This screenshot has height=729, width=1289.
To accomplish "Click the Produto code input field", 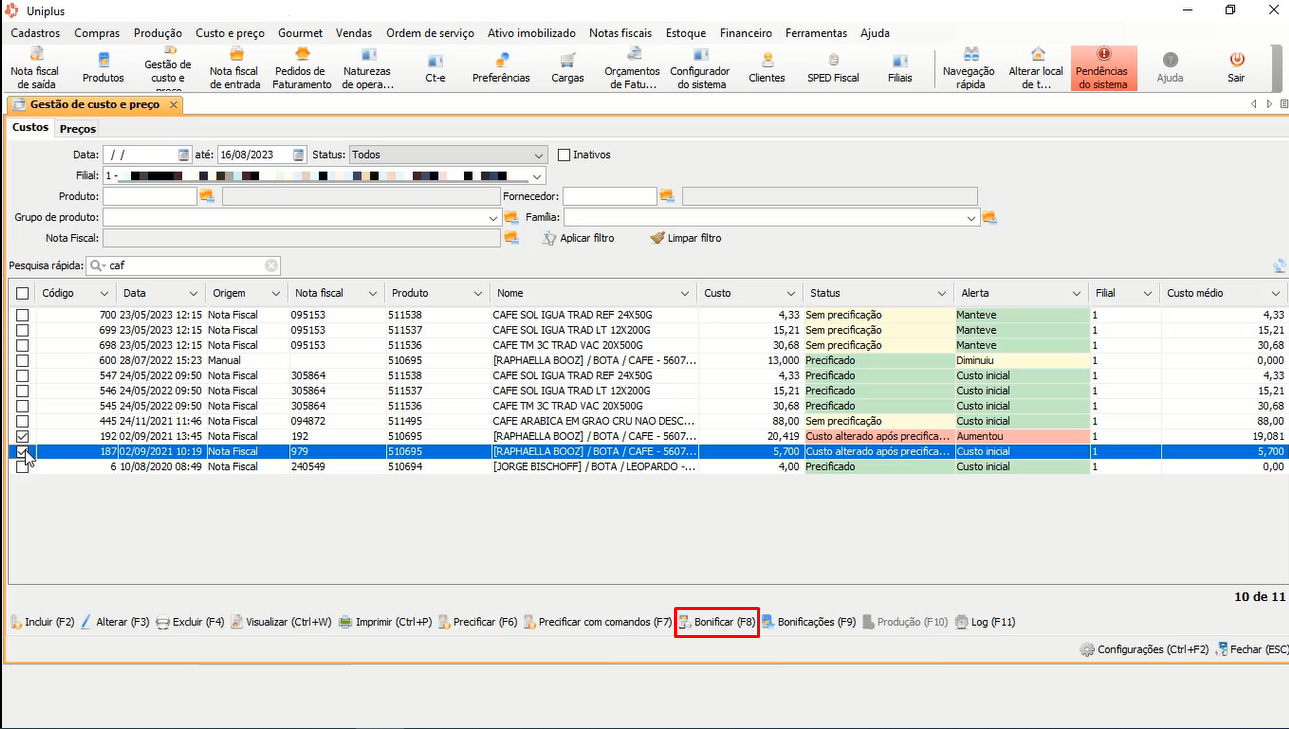I will click(150, 197).
